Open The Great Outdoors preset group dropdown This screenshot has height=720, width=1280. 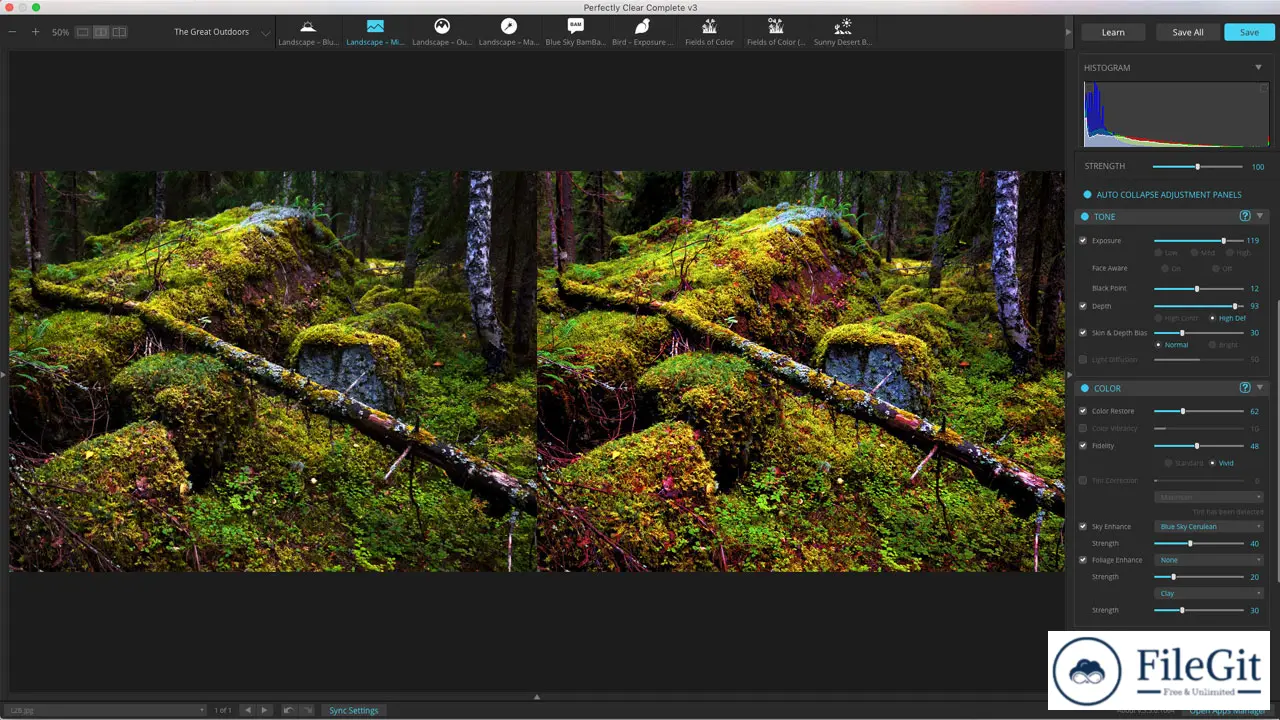pos(222,32)
